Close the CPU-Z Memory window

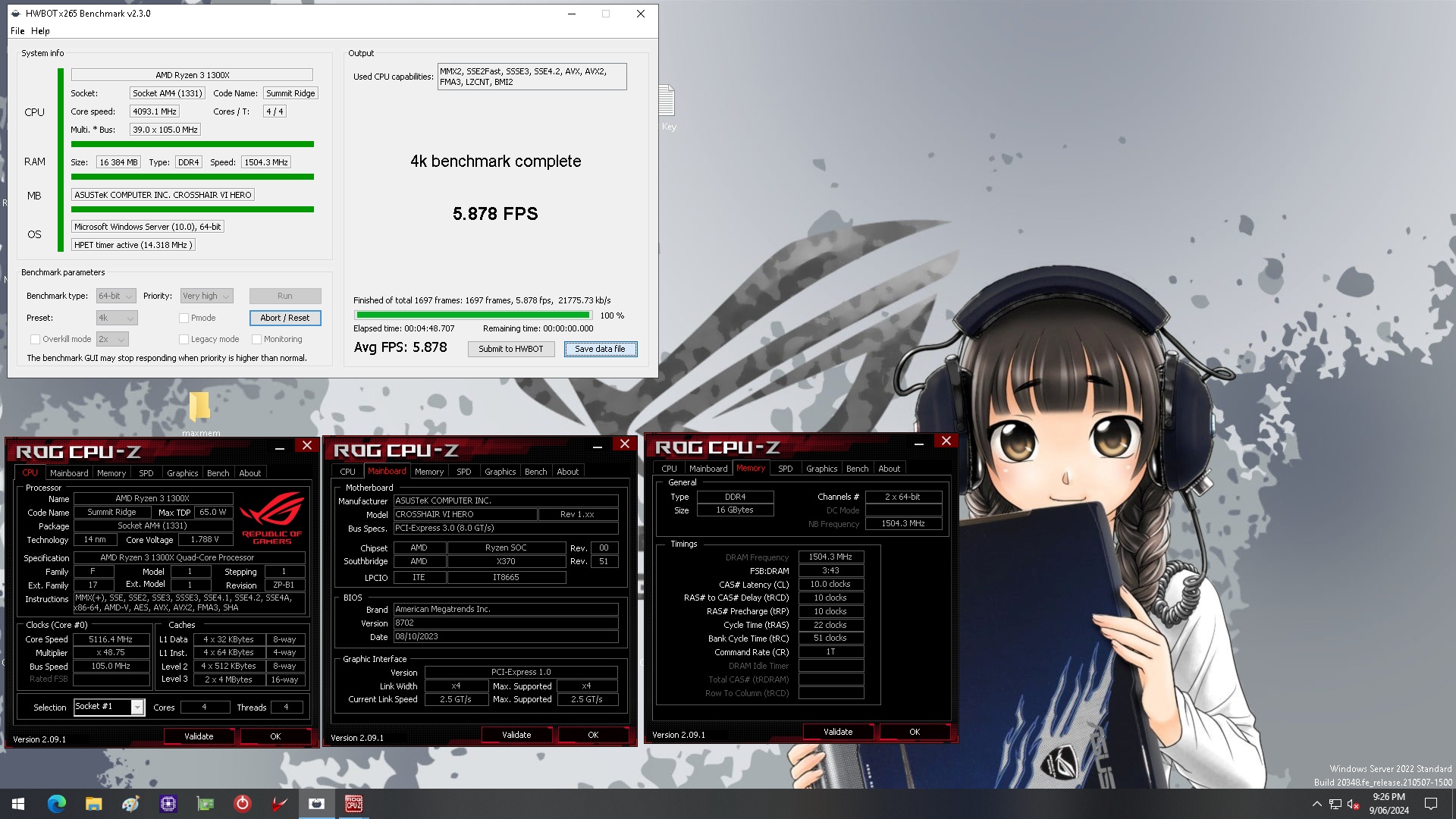coord(946,441)
